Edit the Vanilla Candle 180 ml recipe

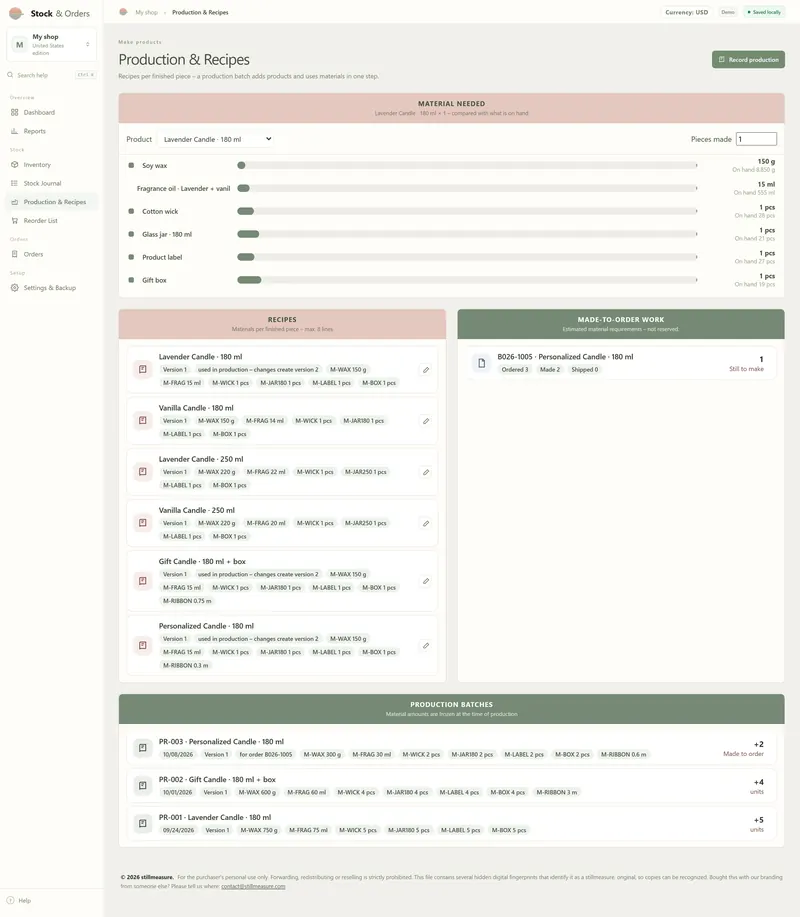(x=426, y=421)
